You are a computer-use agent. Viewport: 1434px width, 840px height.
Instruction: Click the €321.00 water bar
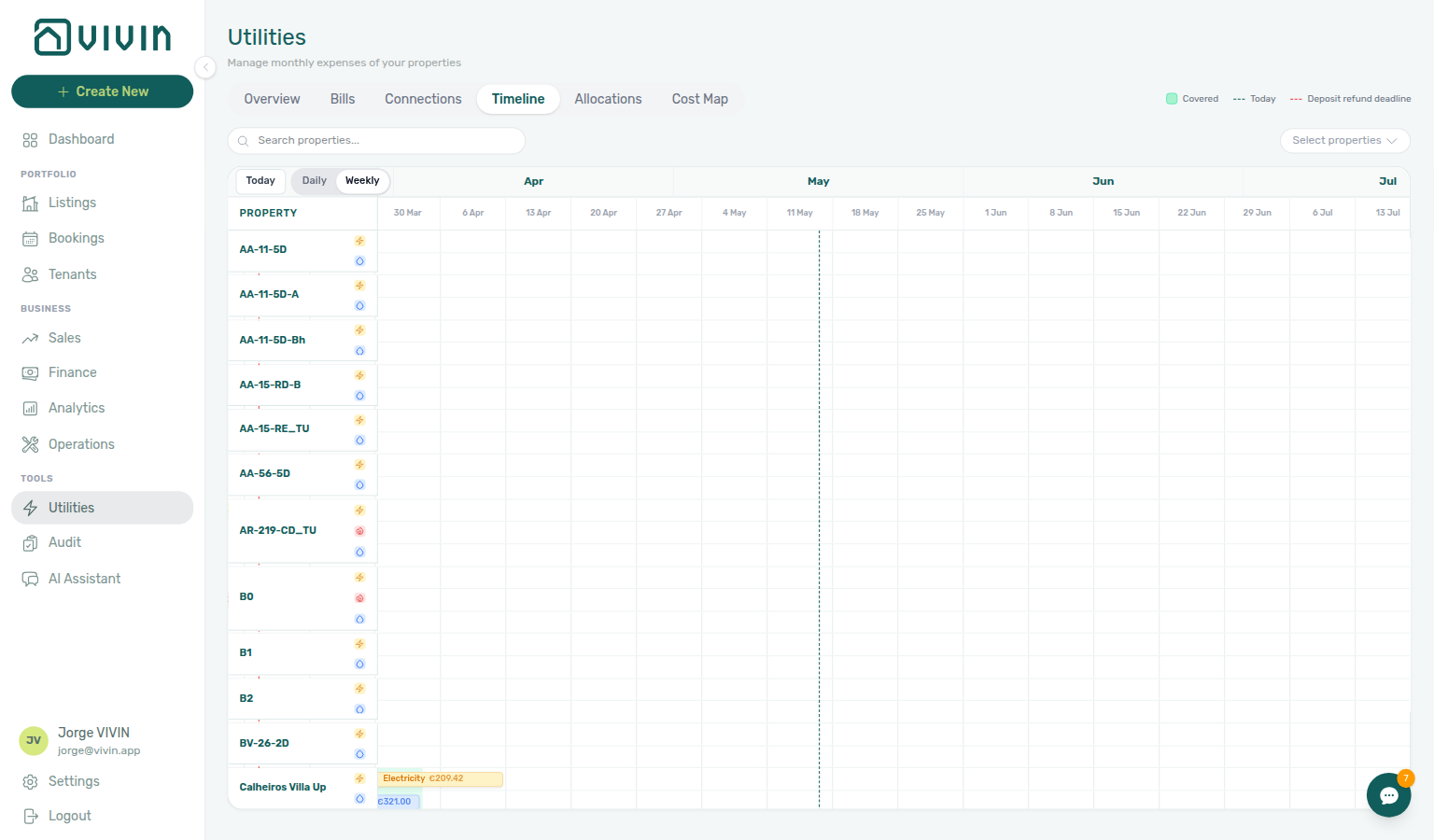coord(399,802)
